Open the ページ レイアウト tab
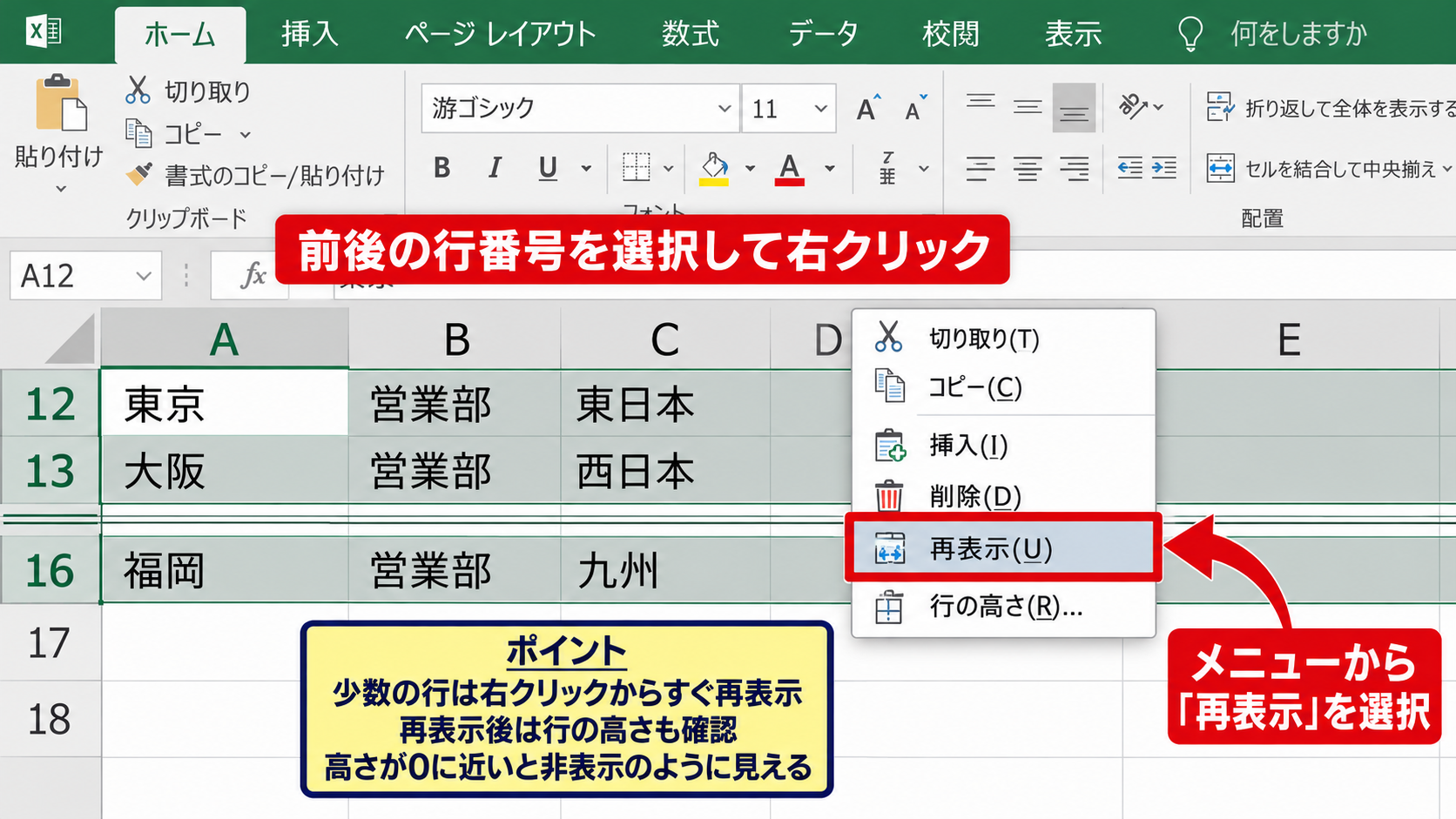Viewport: 1456px width, 819px height. point(500,34)
